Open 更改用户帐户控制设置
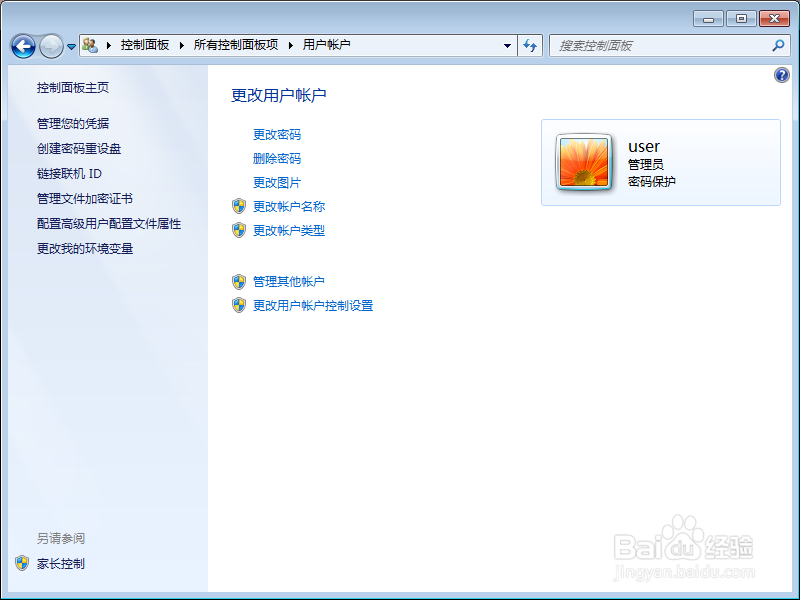Screen dimensions: 800x600 pyautogui.click(x=313, y=306)
